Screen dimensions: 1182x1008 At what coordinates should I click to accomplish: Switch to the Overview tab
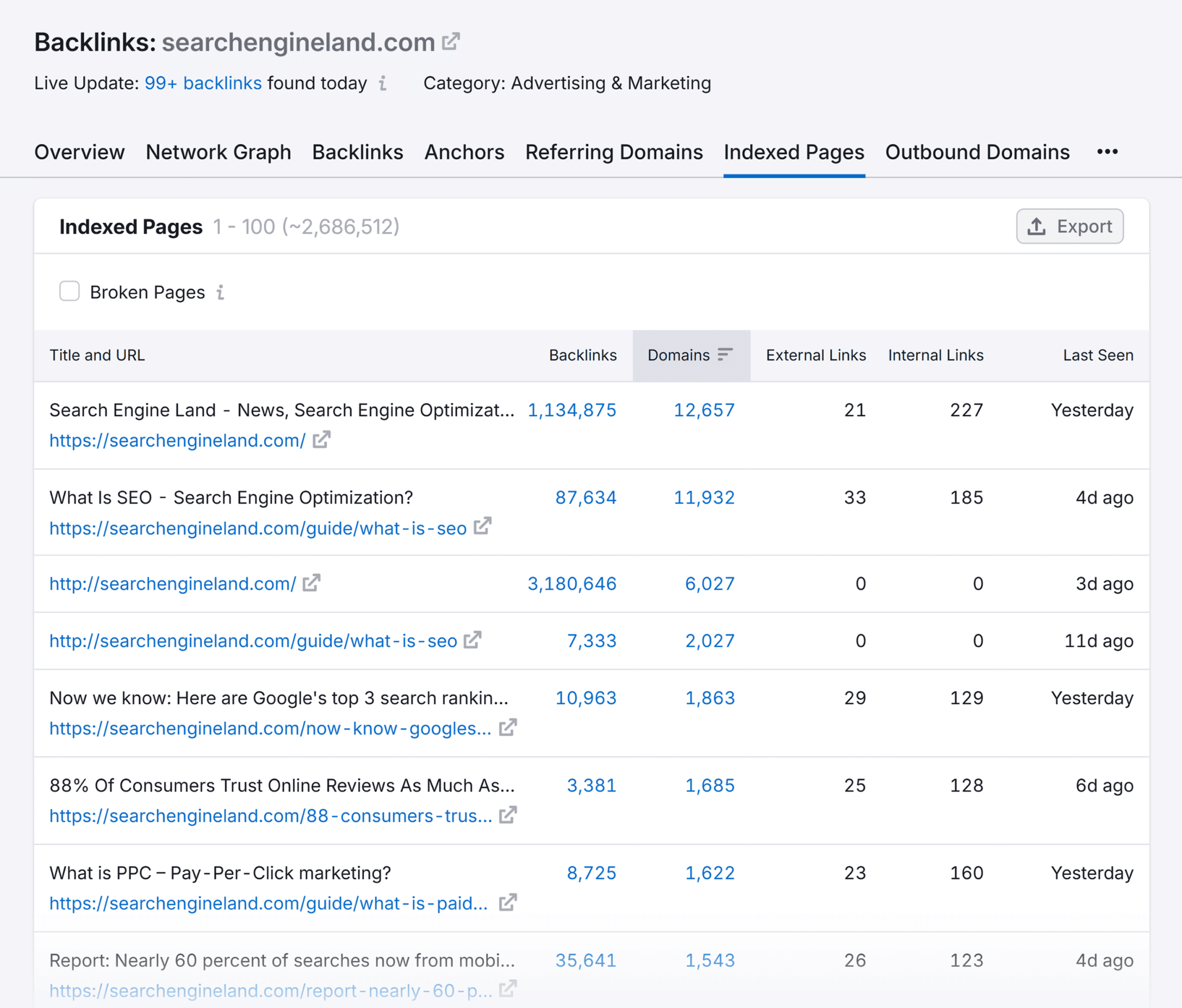click(80, 152)
